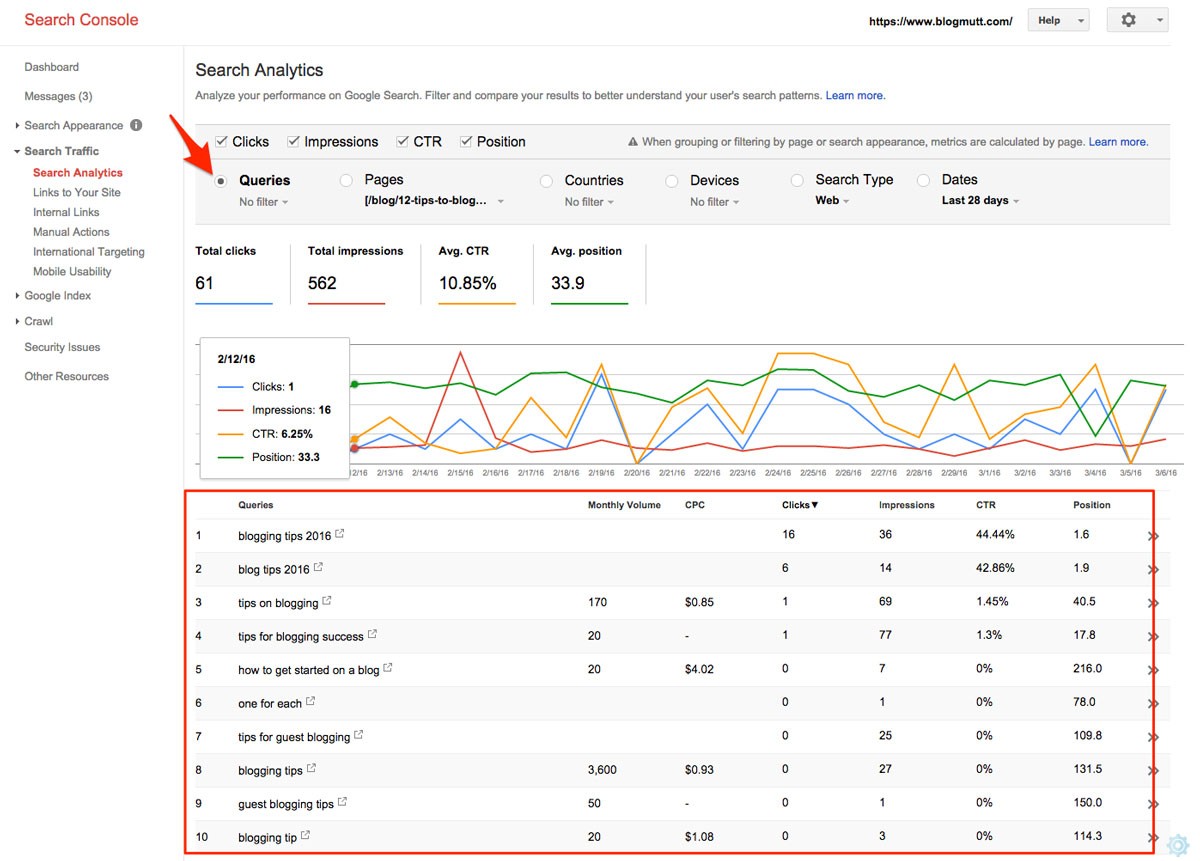Open external link icon for "blogging tips 2016"
The image size is (1200, 861).
[340, 534]
